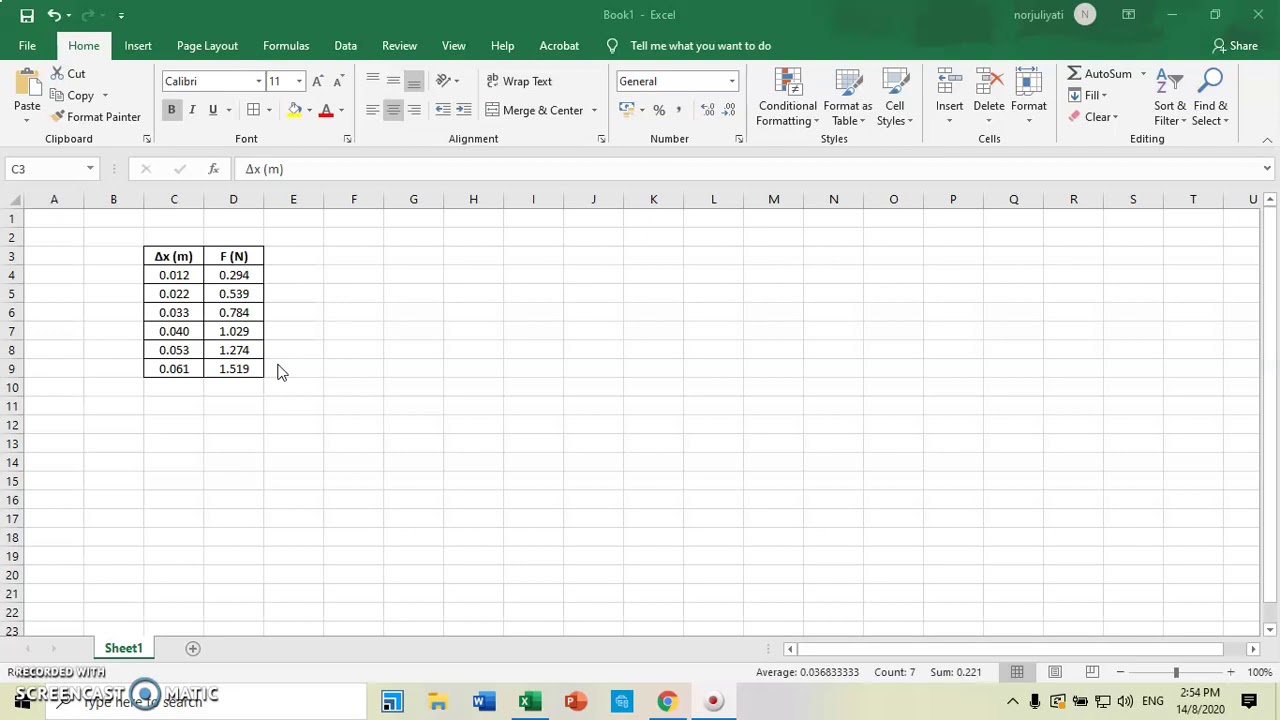Toggle Wrap Text
The width and height of the screenshot is (1280, 720).
[x=519, y=81]
